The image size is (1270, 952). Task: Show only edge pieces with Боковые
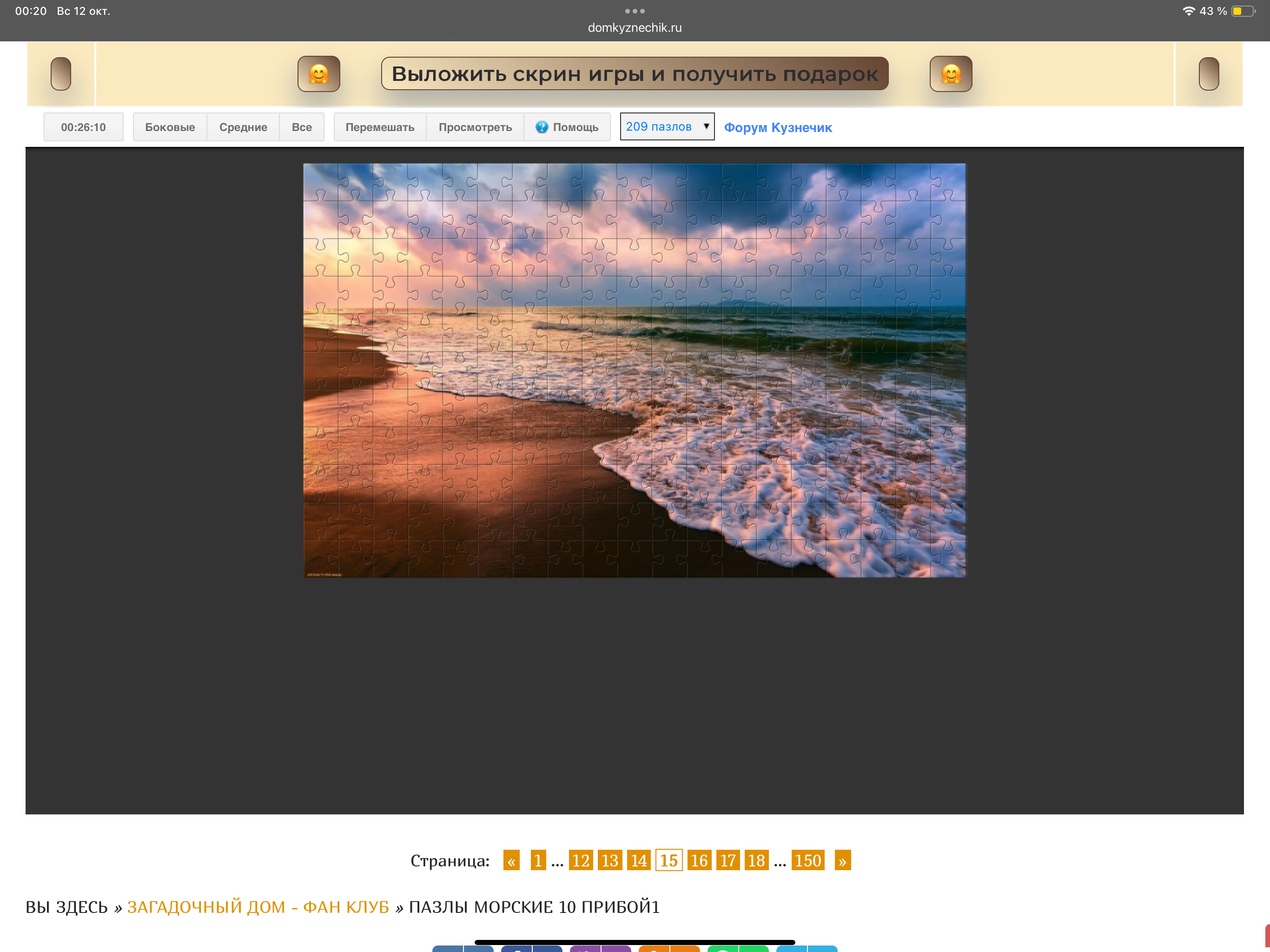tap(170, 127)
